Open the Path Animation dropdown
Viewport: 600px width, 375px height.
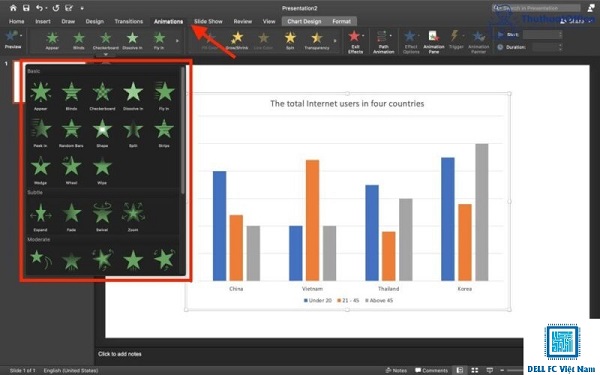(x=383, y=42)
